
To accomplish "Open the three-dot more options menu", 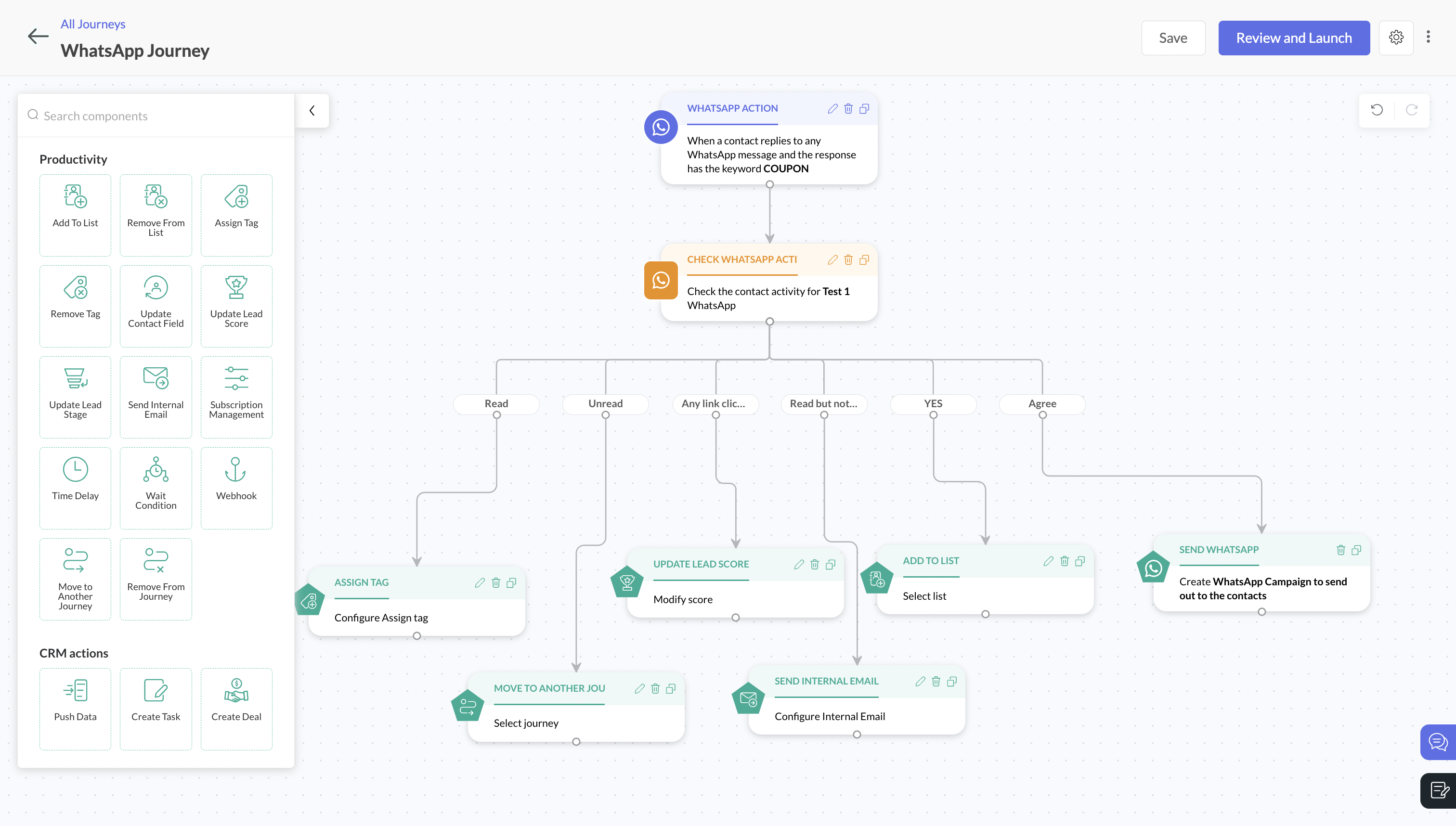I will pos(1428,38).
